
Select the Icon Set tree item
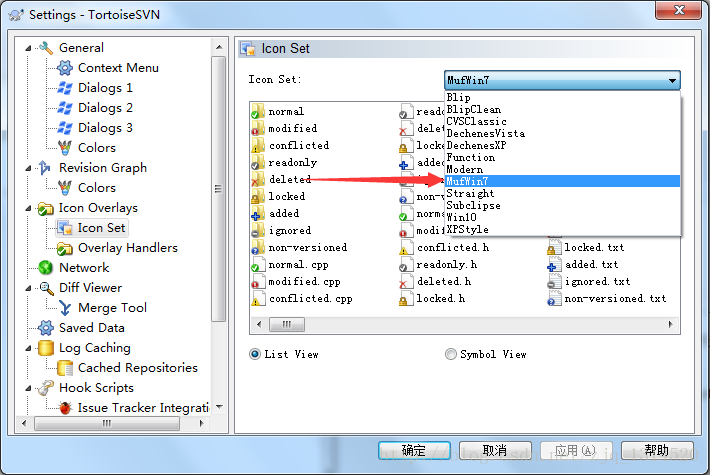(92, 228)
